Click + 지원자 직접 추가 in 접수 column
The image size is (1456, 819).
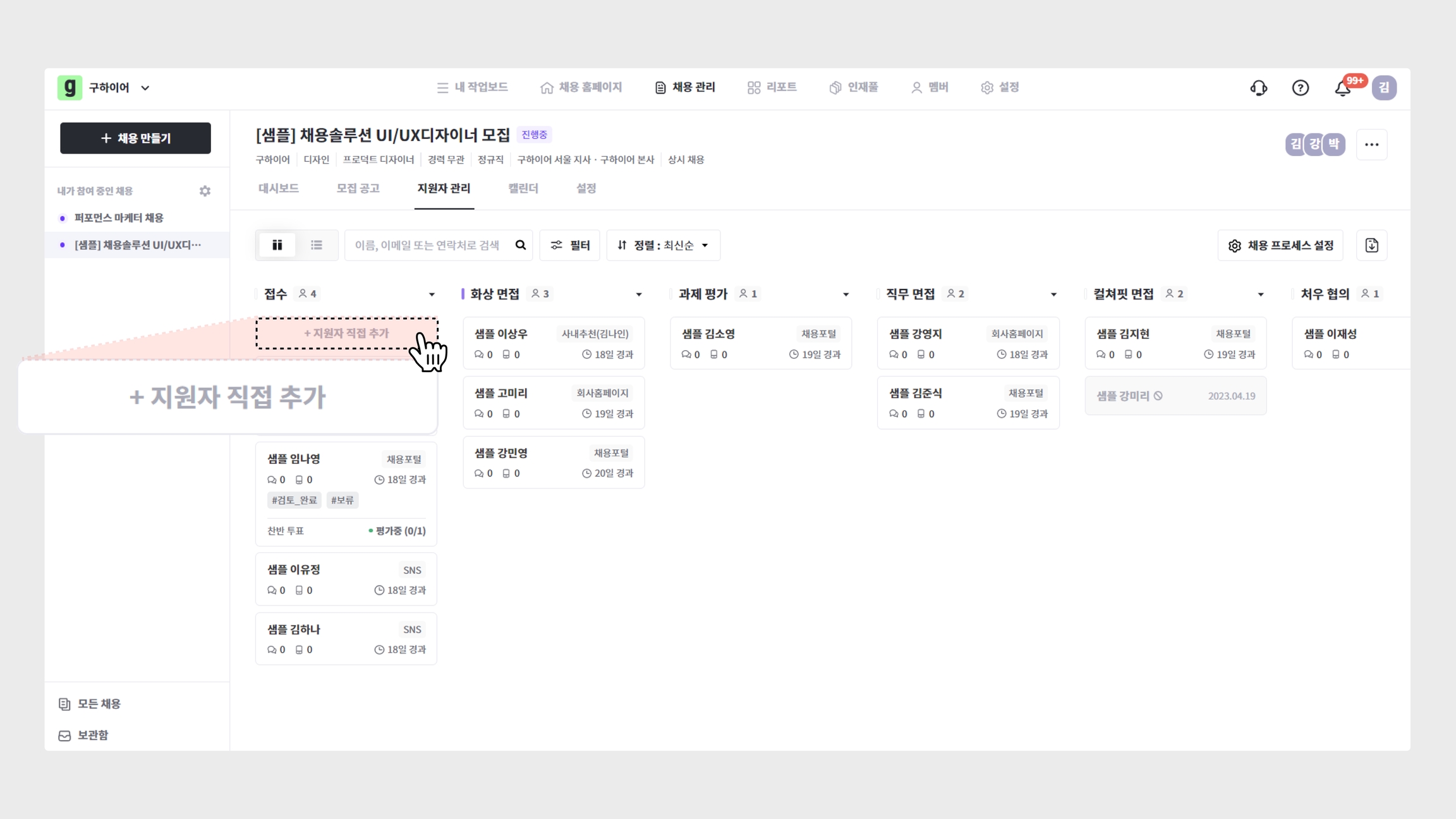(346, 333)
